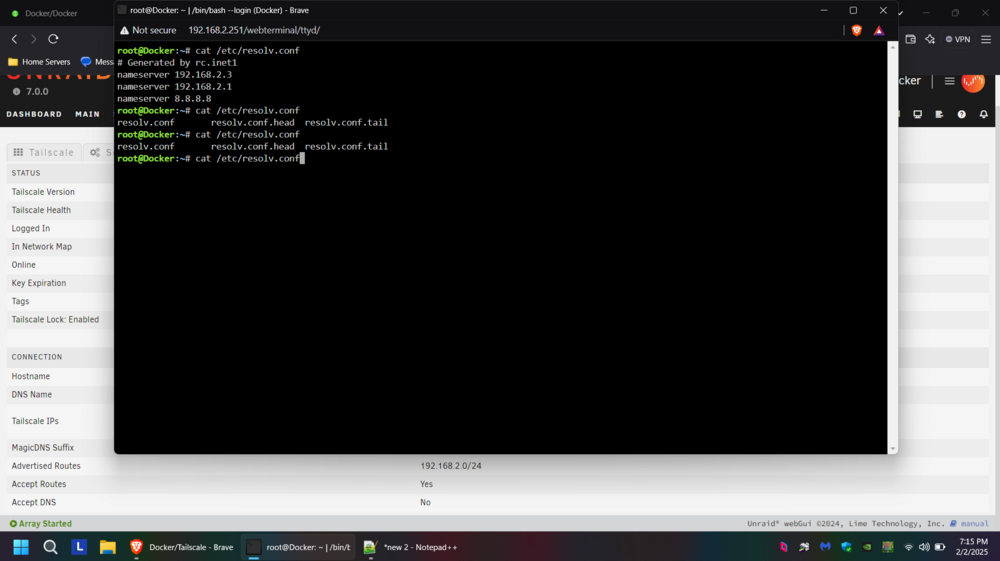The height and width of the screenshot is (561, 1000).
Task: Open the Unraid system log icon
Action: (939, 114)
